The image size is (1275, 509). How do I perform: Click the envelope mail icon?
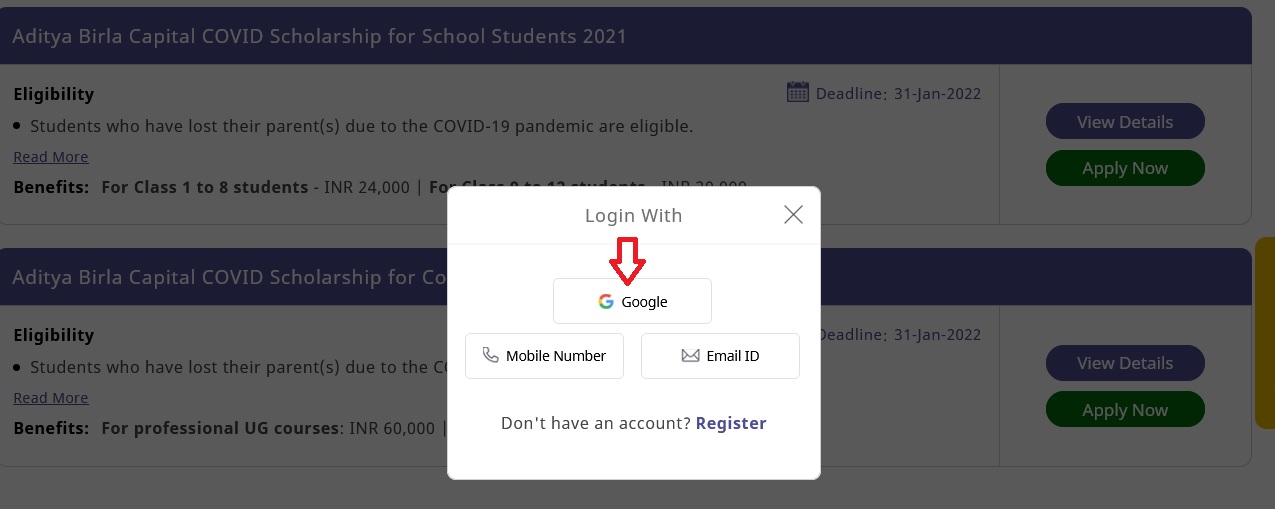(690, 355)
